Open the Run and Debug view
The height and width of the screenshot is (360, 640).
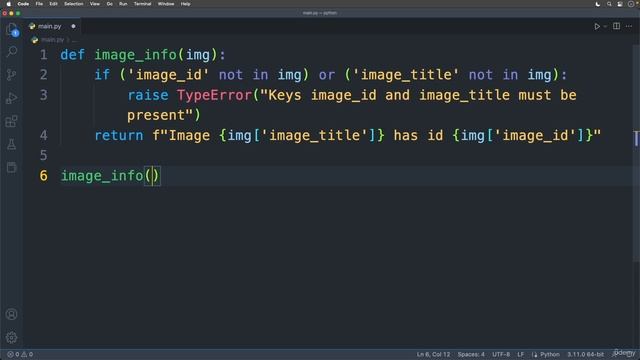(x=11, y=98)
